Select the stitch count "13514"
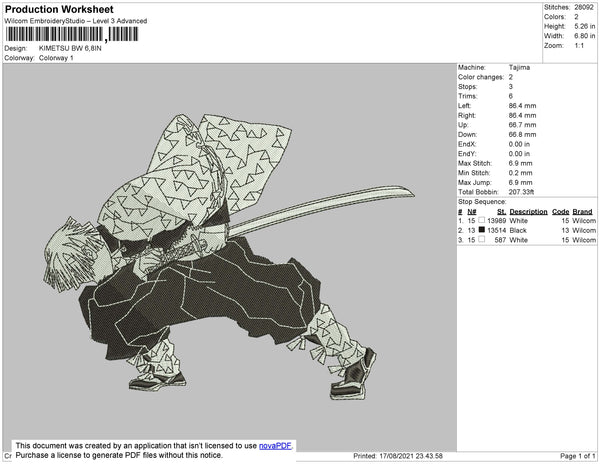Viewport: 600px width, 464px height. click(x=496, y=230)
